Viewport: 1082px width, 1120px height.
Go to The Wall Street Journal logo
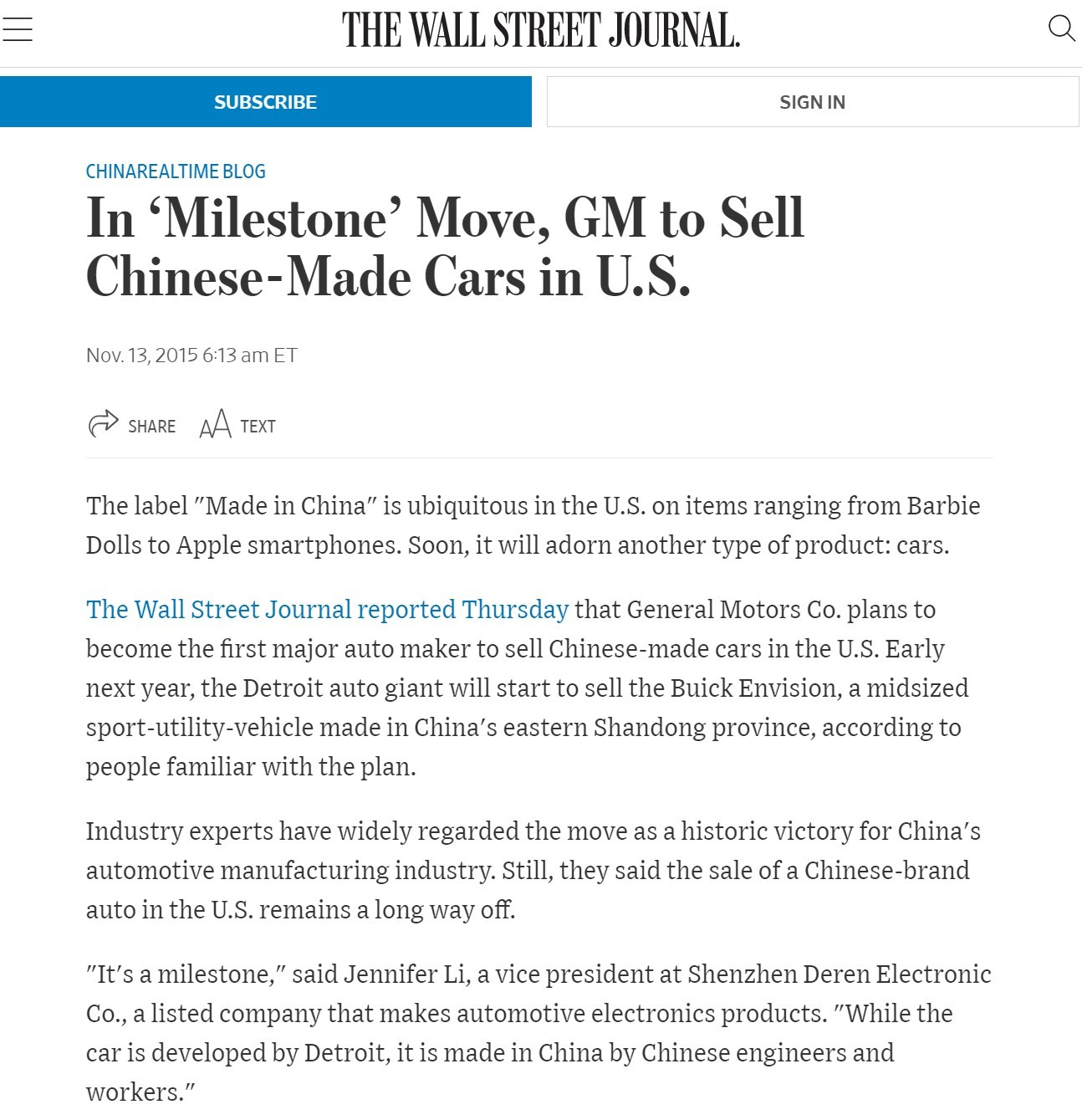pyautogui.click(x=540, y=30)
